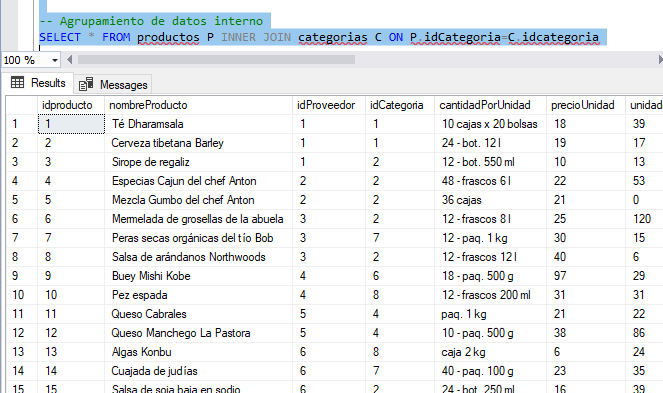Click the selected idproducto cell of row 1

[71, 124]
